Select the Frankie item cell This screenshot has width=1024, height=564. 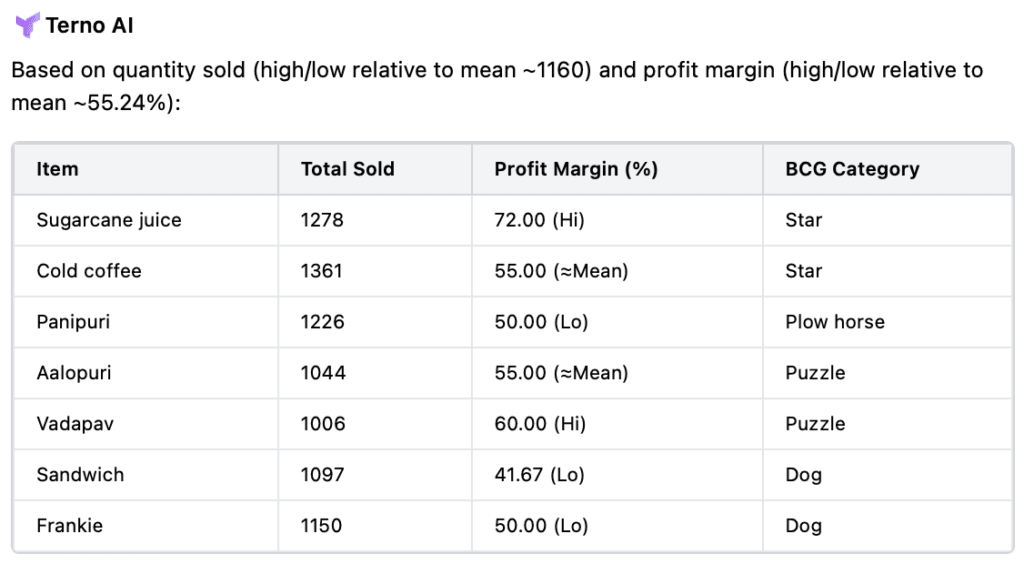(69, 526)
